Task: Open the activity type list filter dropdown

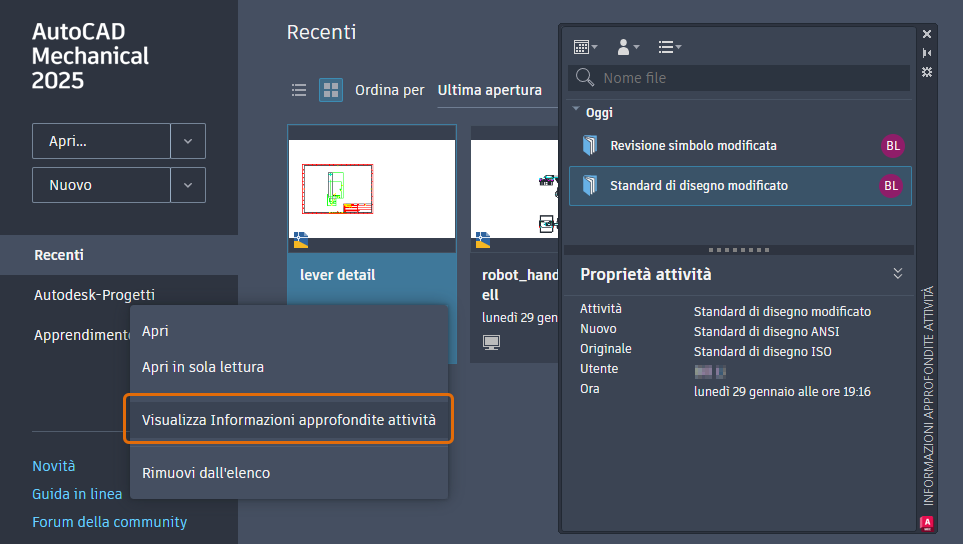Action: tap(669, 47)
